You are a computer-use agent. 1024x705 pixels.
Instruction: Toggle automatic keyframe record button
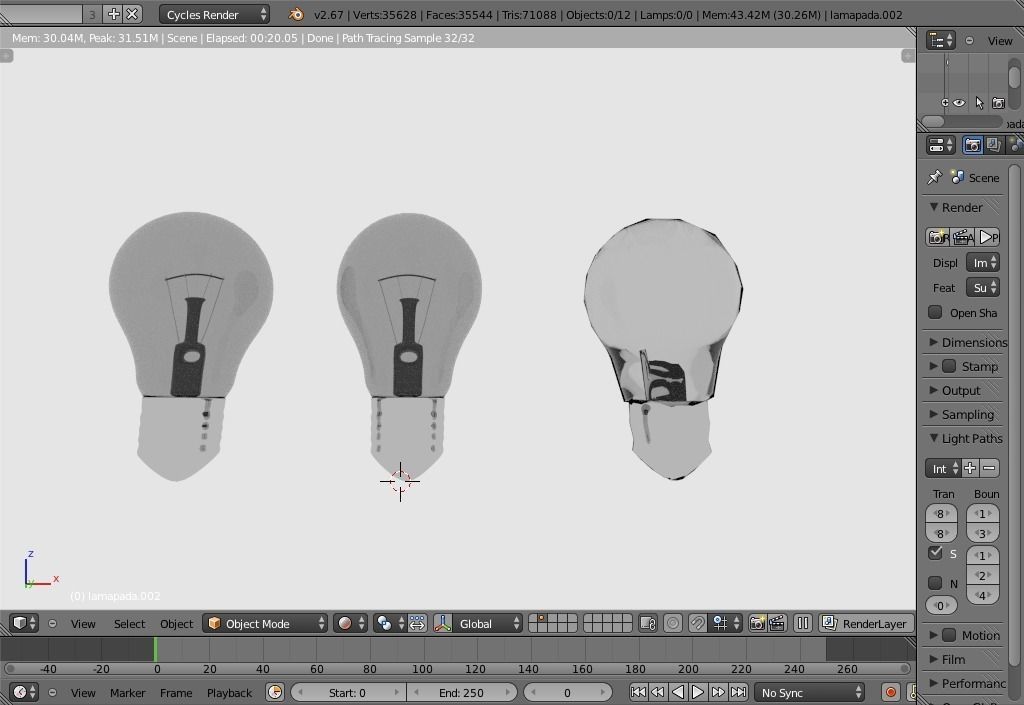tap(890, 692)
